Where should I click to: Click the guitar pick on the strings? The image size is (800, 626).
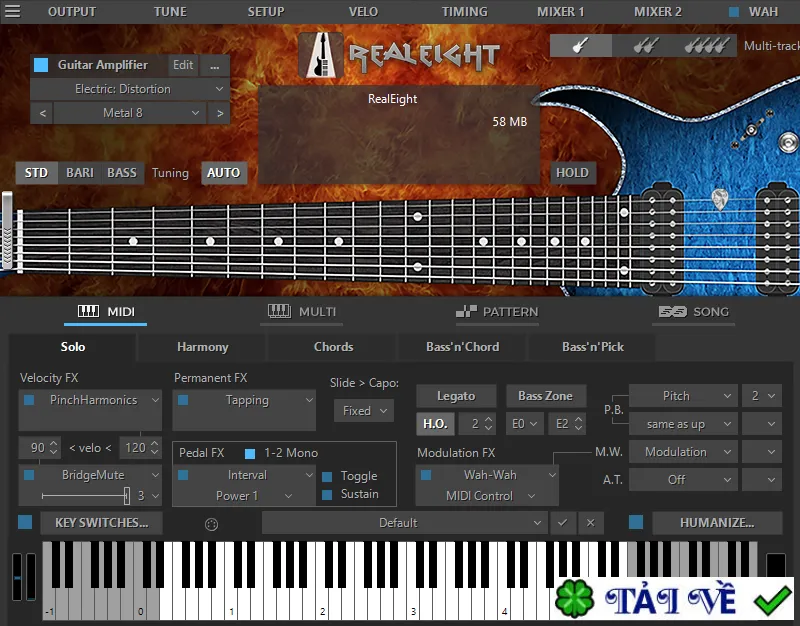tap(719, 199)
